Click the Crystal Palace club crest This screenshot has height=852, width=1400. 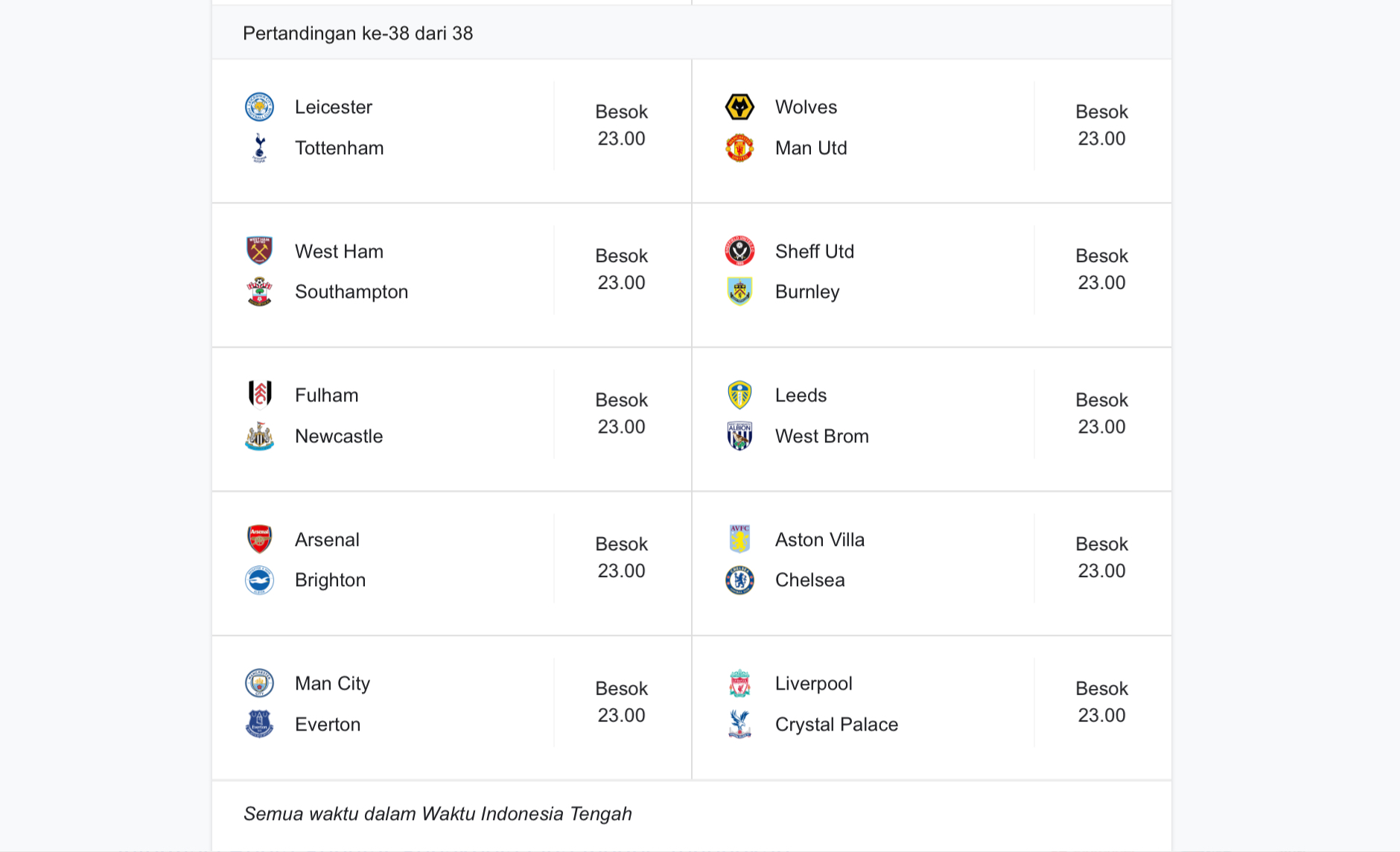click(739, 725)
